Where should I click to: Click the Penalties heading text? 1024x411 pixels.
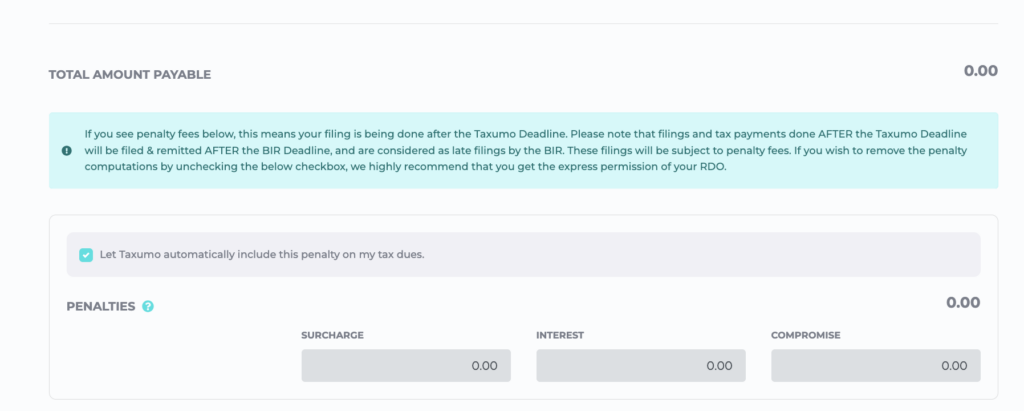[100, 306]
